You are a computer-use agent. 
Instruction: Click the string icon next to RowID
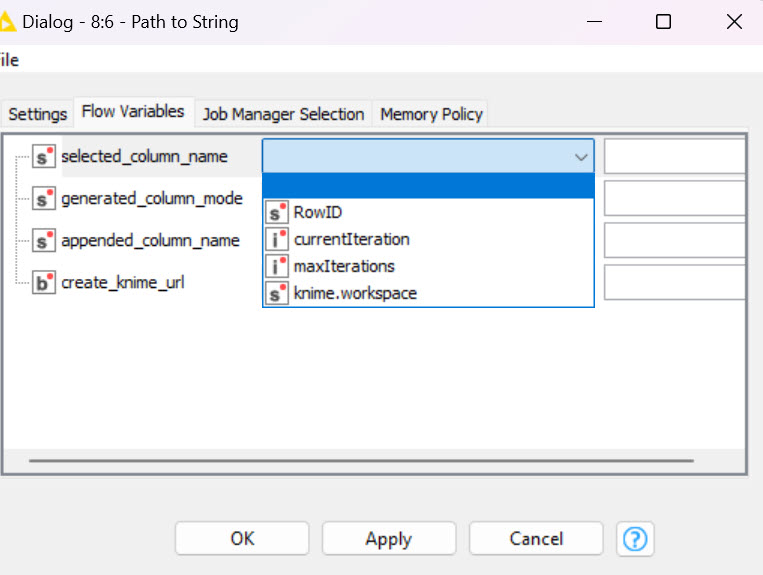(276, 212)
